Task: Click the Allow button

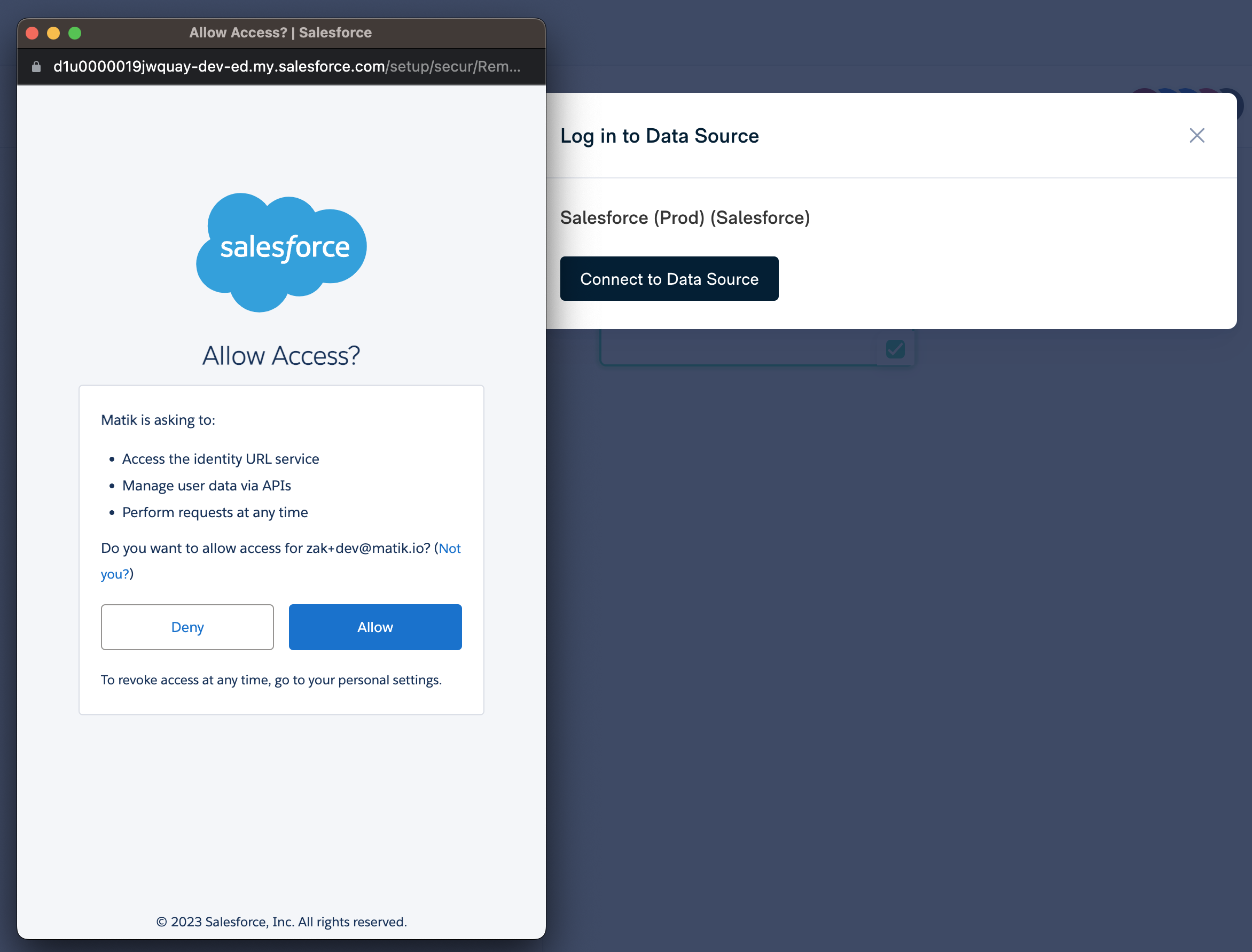Action: click(375, 627)
